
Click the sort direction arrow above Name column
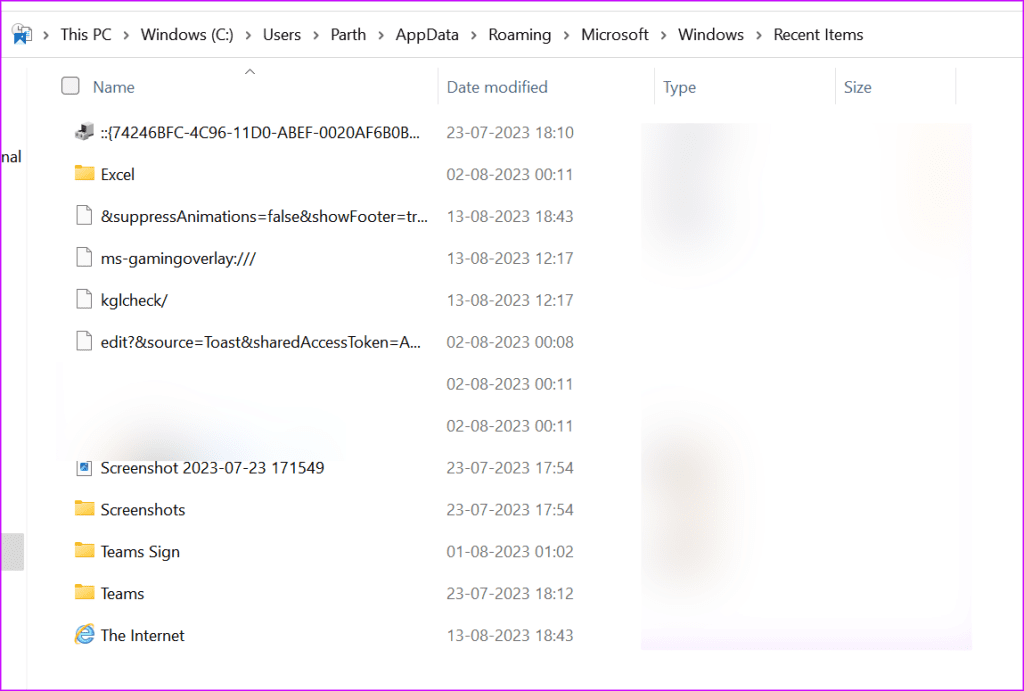click(x=250, y=71)
